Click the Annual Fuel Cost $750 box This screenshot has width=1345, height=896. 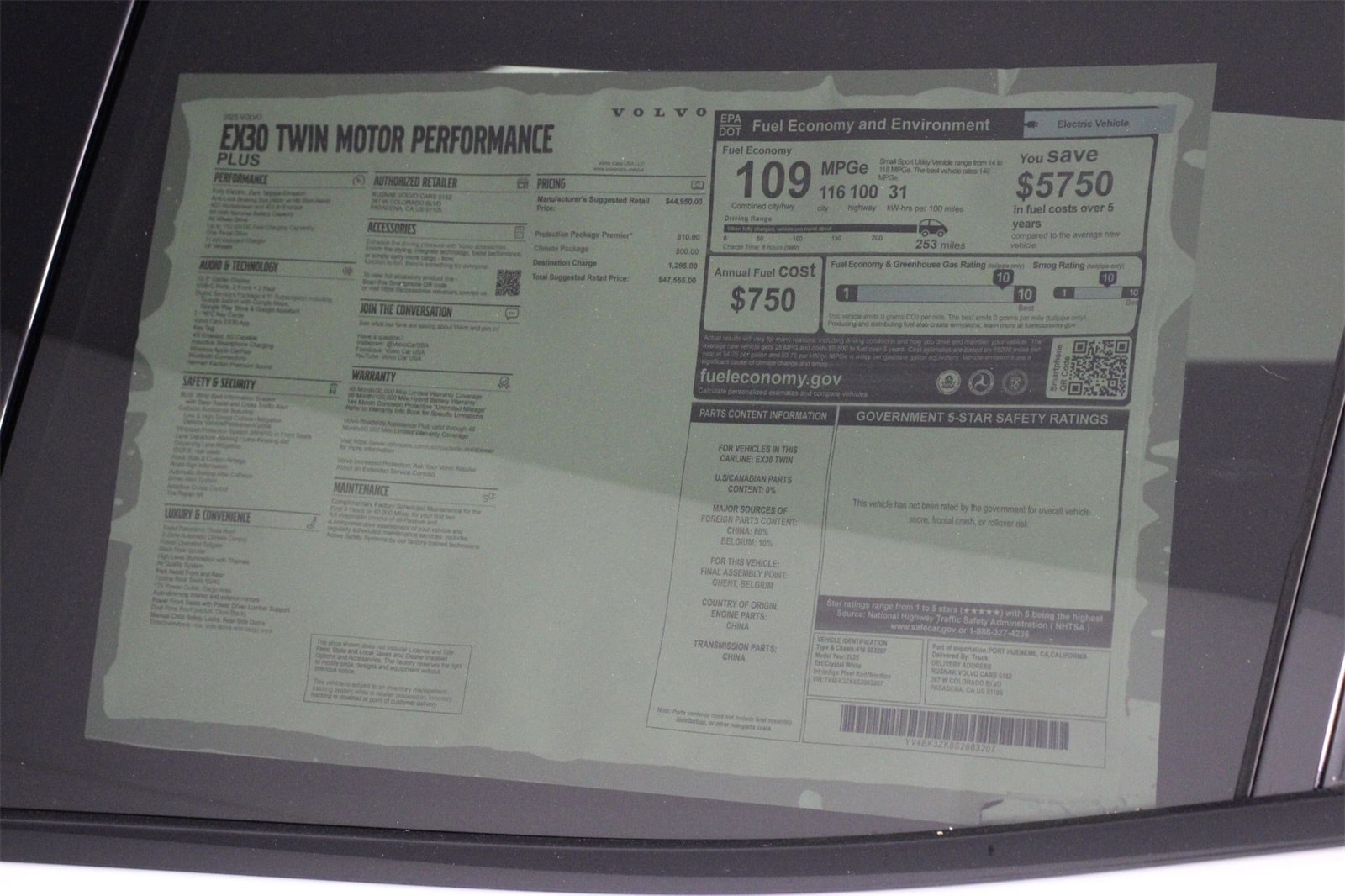coord(762,291)
